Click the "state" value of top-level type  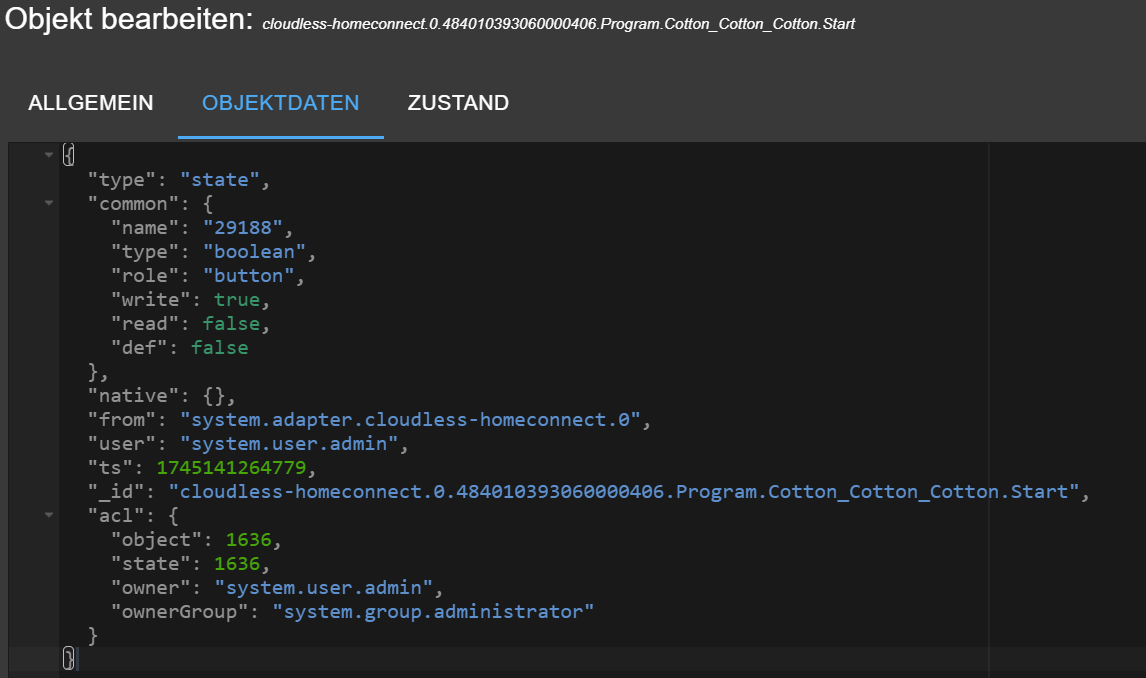coord(219,180)
